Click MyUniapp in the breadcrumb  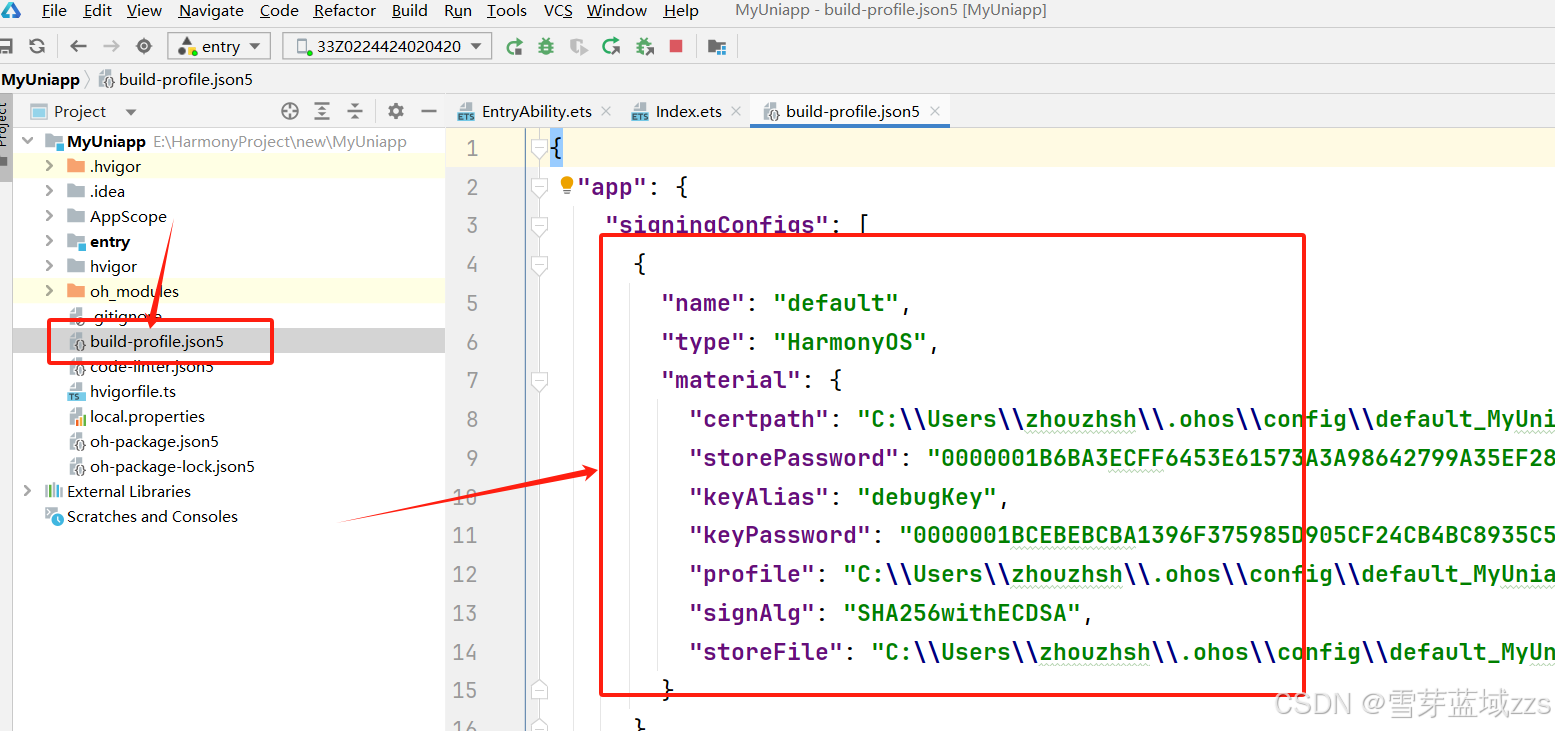[40, 79]
